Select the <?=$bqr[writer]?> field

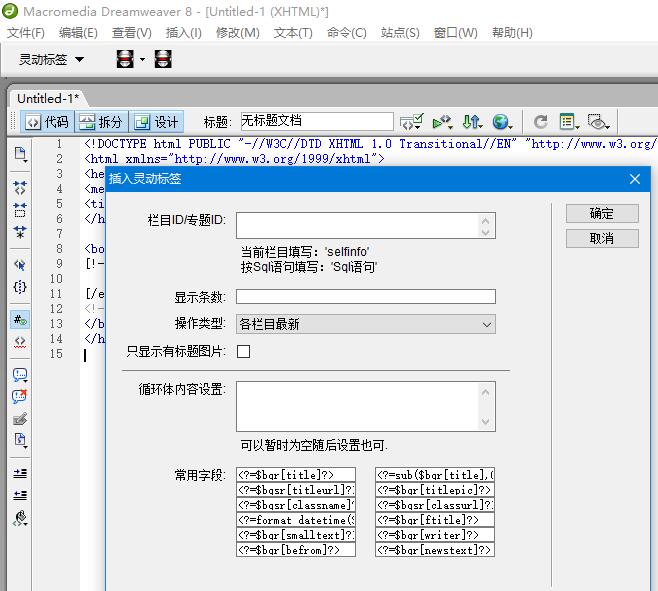(x=435, y=535)
